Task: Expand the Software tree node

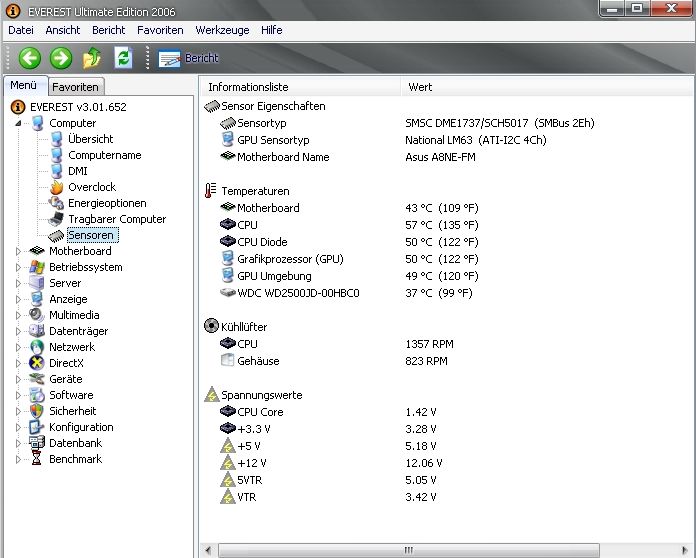Action: pyautogui.click(x=18, y=395)
